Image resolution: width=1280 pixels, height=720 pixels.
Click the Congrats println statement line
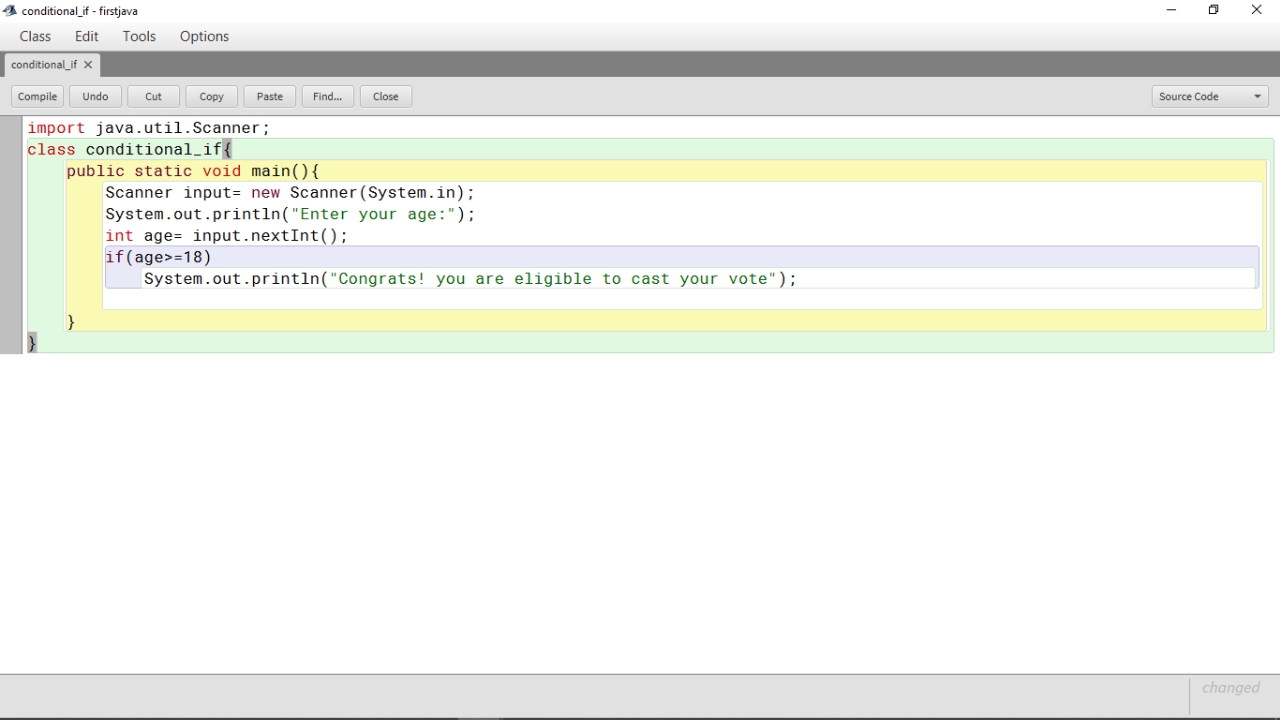(x=470, y=279)
